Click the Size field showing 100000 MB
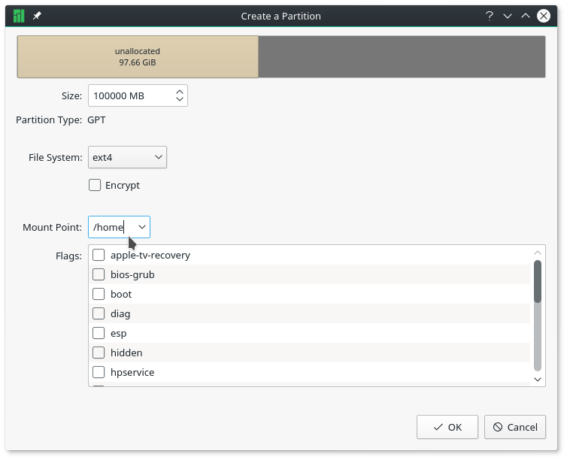The height and width of the screenshot is (460, 567). 138,96
